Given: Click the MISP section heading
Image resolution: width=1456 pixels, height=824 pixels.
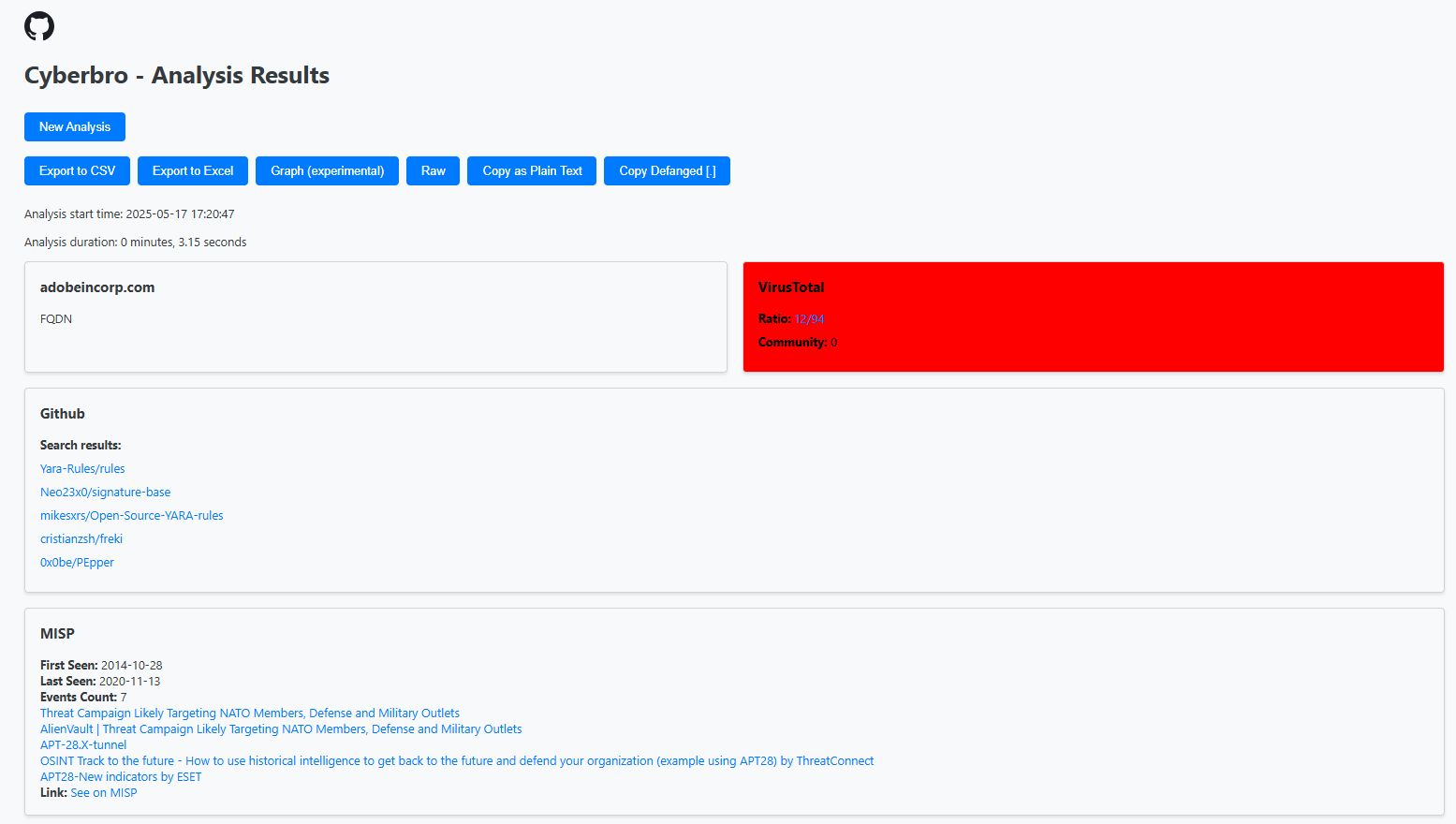Looking at the screenshot, I should pyautogui.click(x=57, y=634).
